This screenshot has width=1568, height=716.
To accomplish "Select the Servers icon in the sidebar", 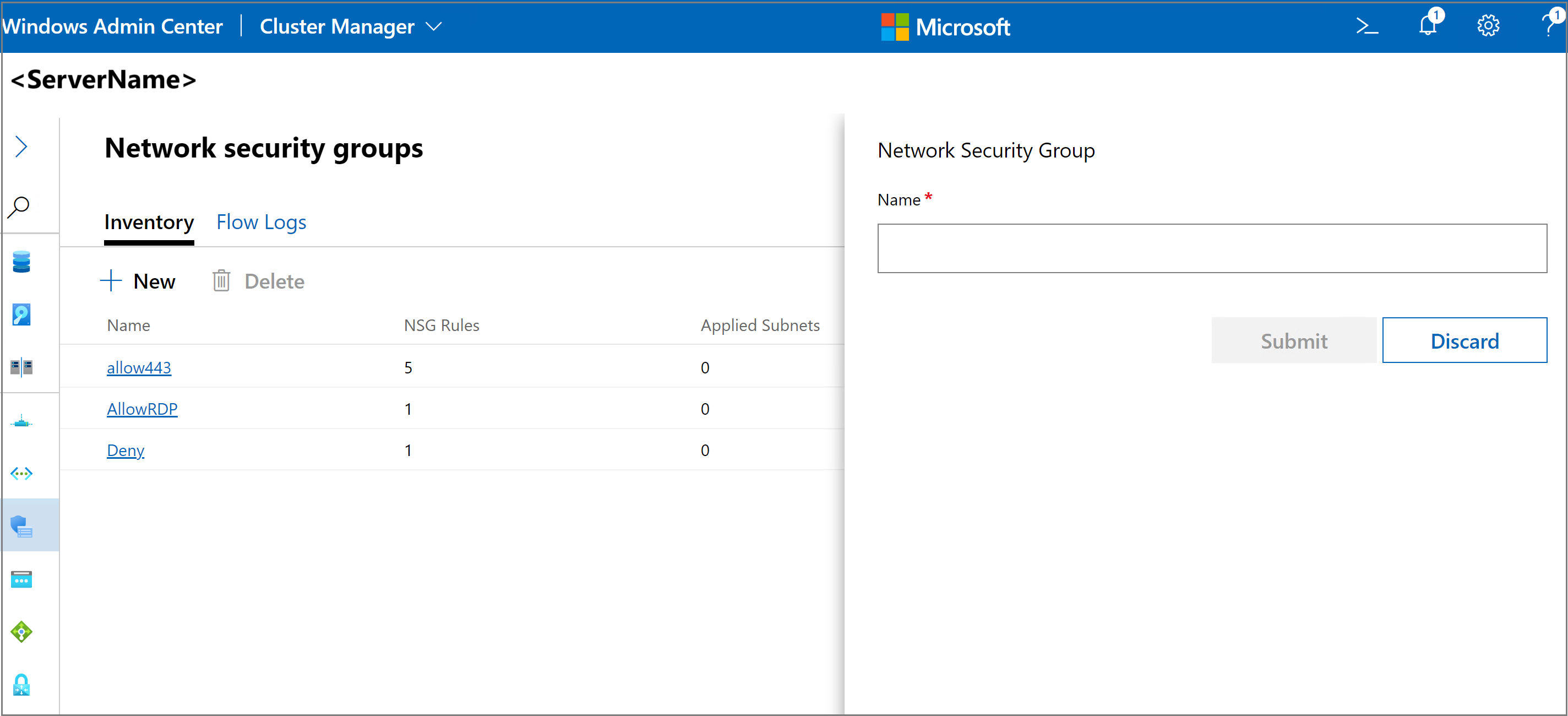I will [x=21, y=366].
